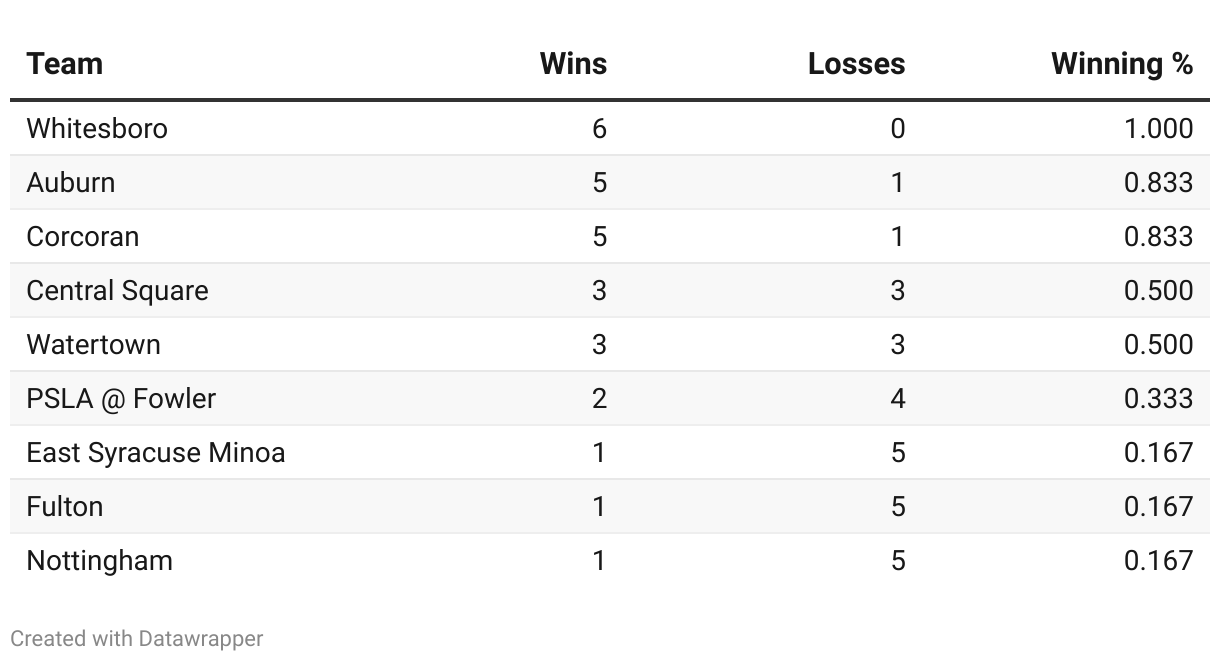Select the Whitesboro team name
The width and height of the screenshot is (1220, 662).
click(97, 129)
